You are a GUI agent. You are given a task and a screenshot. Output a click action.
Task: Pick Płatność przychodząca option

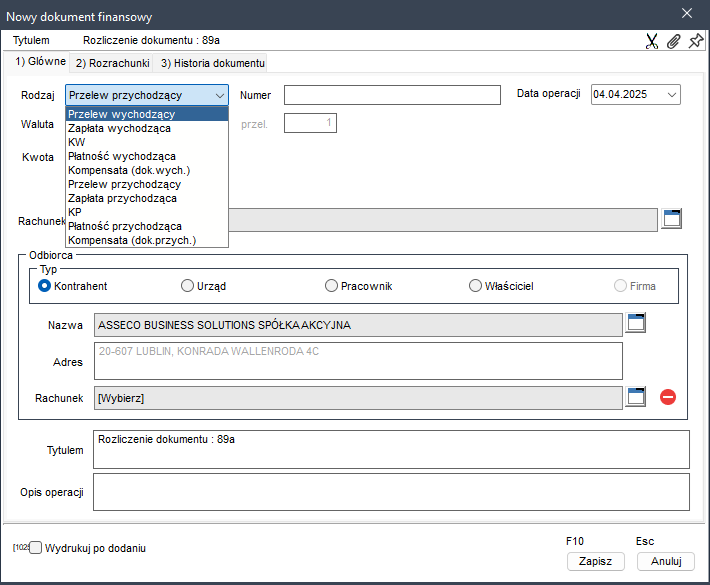pos(147,226)
